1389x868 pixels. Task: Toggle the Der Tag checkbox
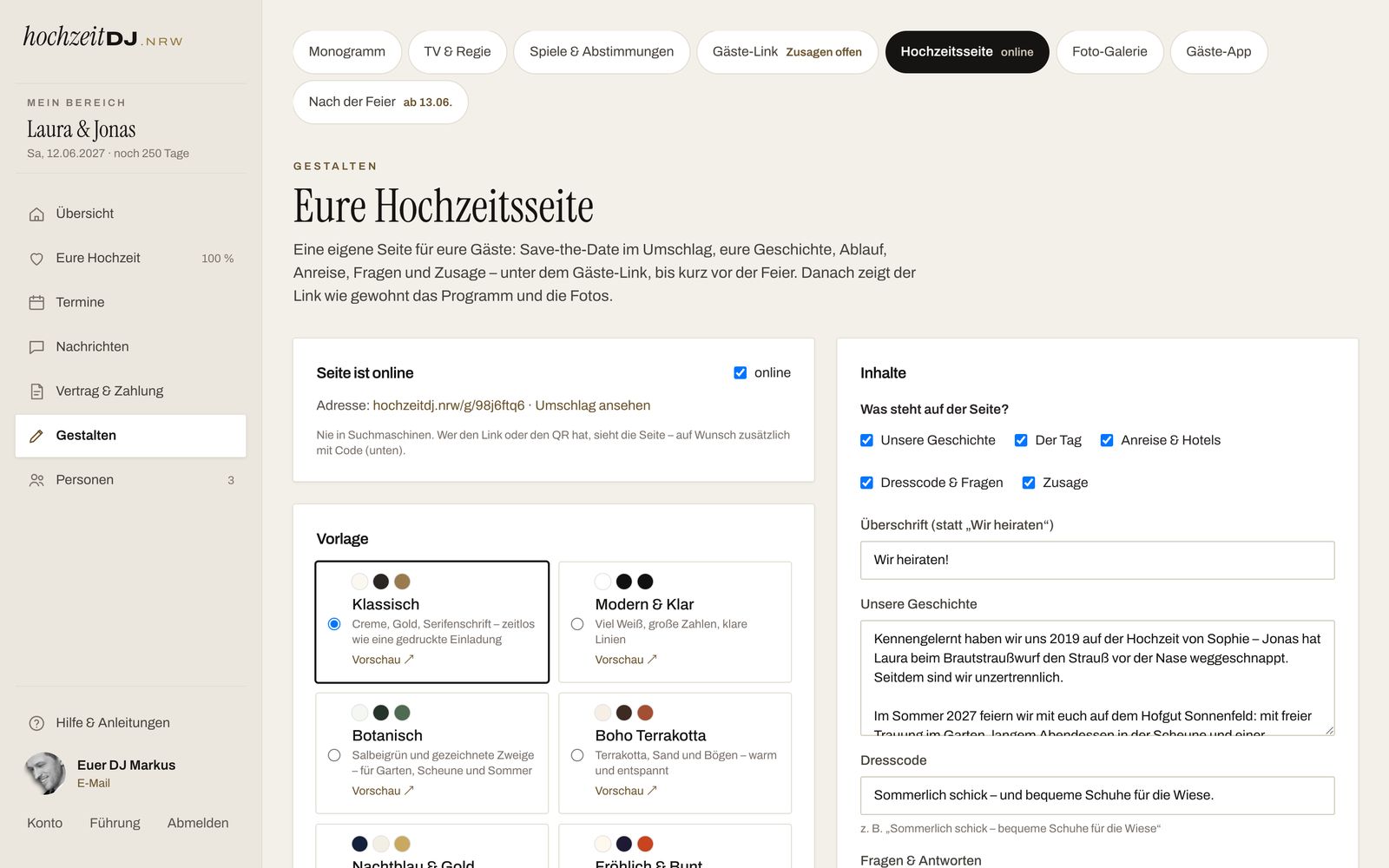pos(1021,440)
